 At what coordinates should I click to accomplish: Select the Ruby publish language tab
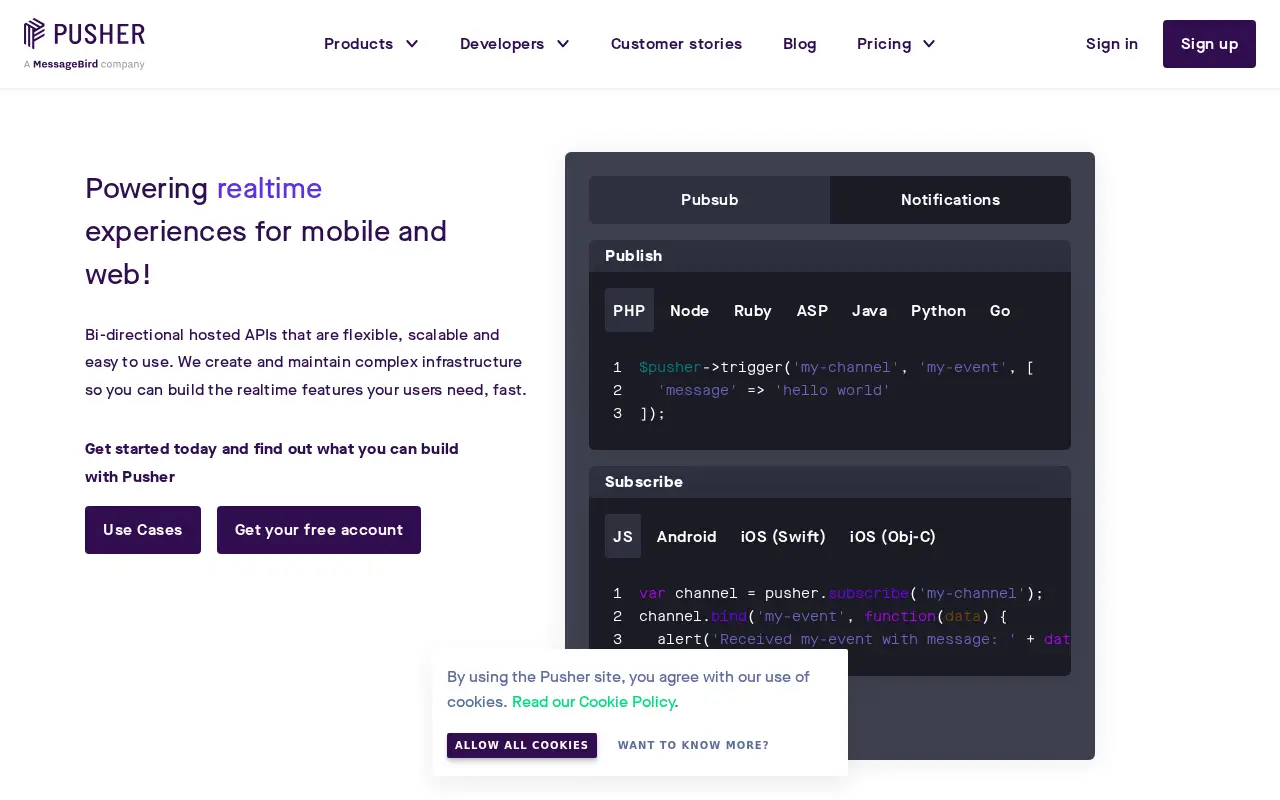pyautogui.click(x=753, y=310)
